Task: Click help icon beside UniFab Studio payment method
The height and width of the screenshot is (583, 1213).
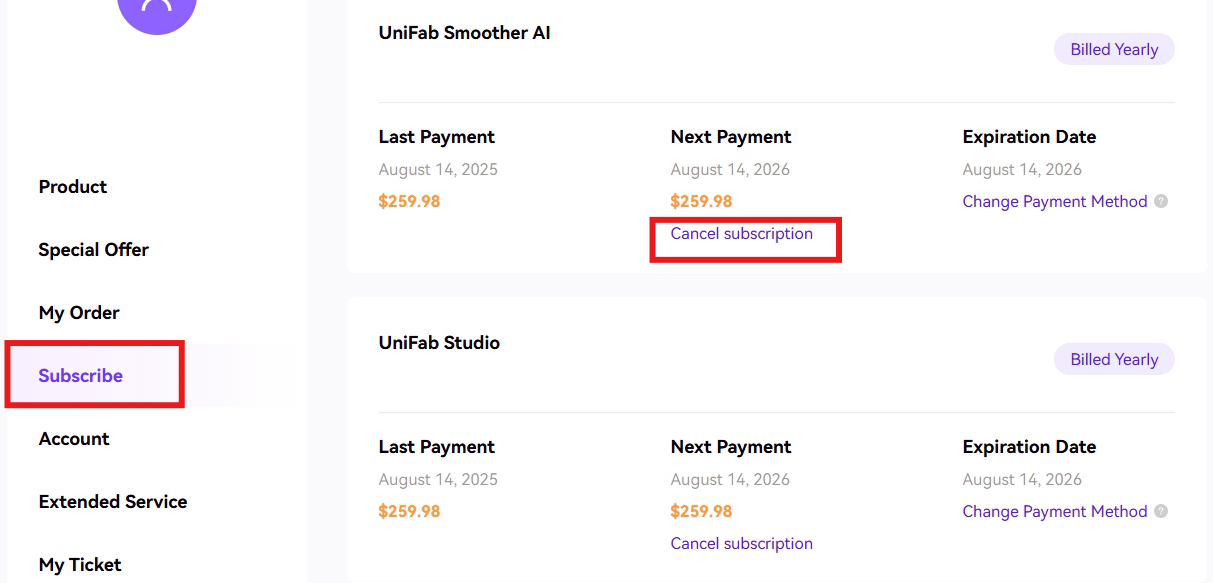Action: 1161,511
